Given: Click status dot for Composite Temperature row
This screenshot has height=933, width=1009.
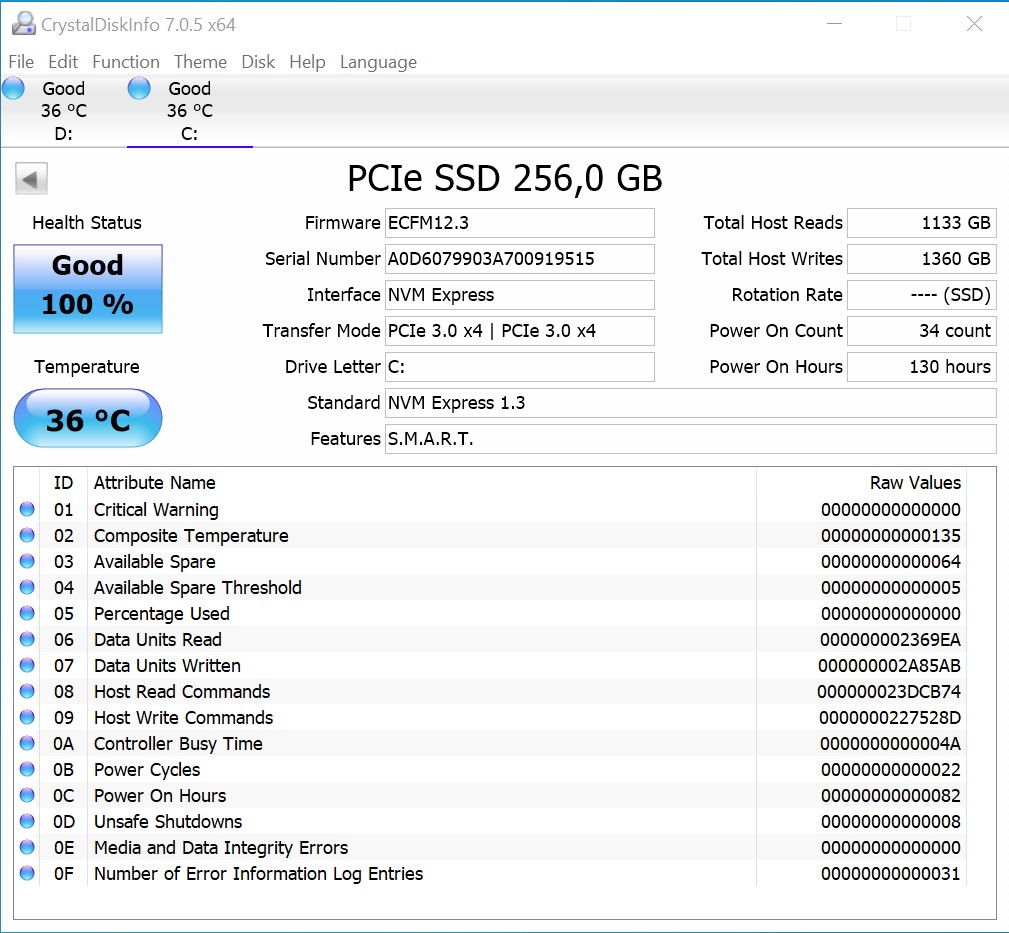Looking at the screenshot, I should 27,535.
